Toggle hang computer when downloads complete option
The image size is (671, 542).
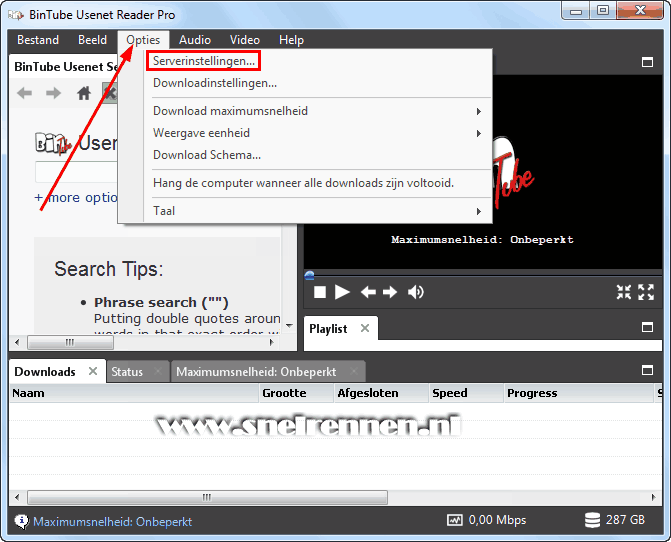(x=303, y=183)
